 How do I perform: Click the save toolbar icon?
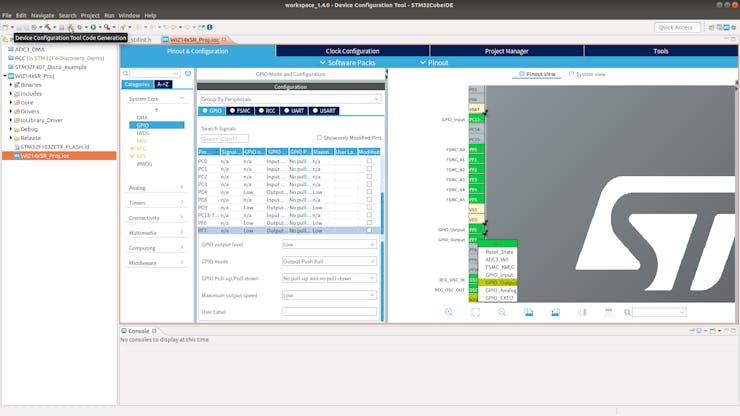pos(19,27)
